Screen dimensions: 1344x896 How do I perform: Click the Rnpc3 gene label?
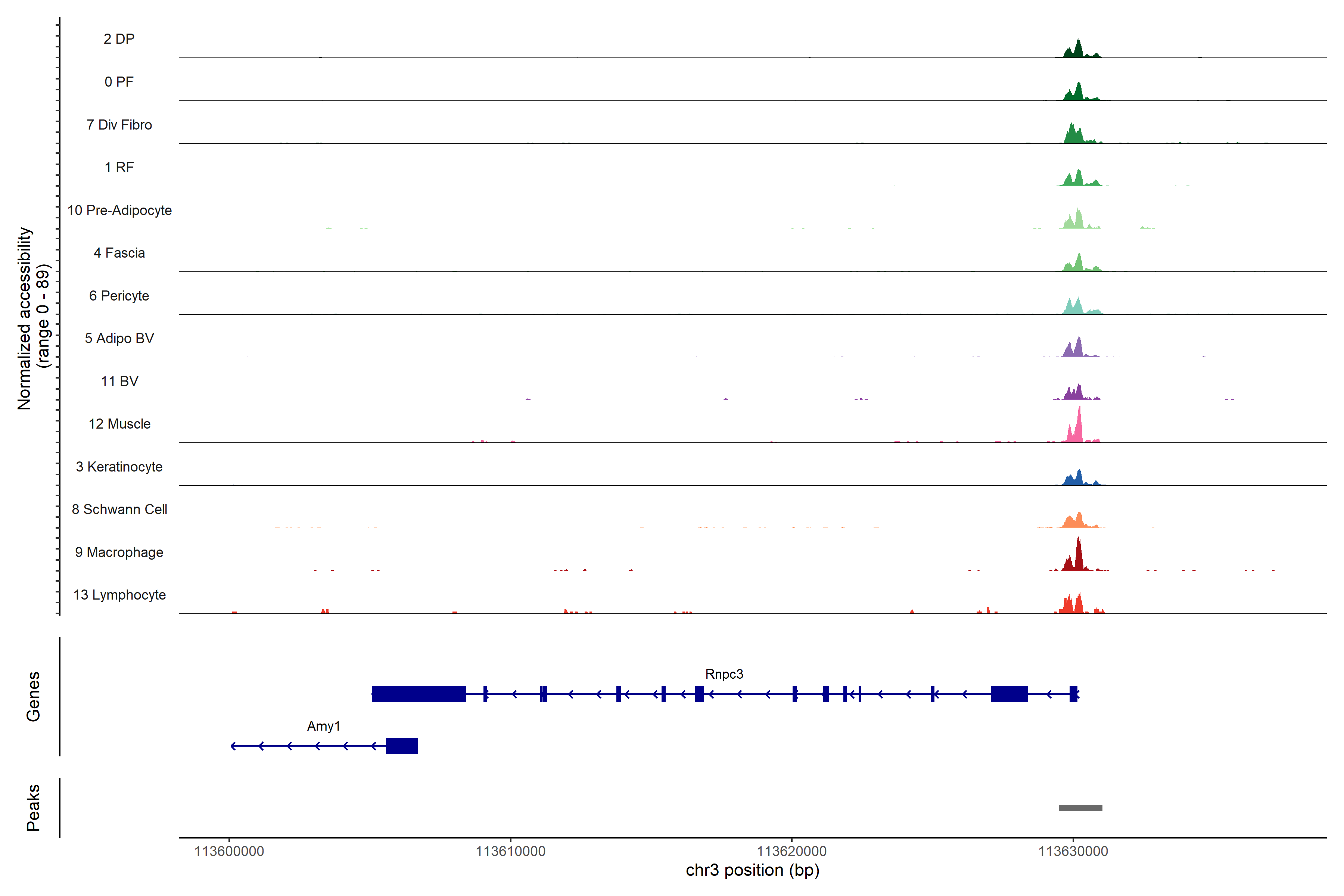(x=724, y=674)
